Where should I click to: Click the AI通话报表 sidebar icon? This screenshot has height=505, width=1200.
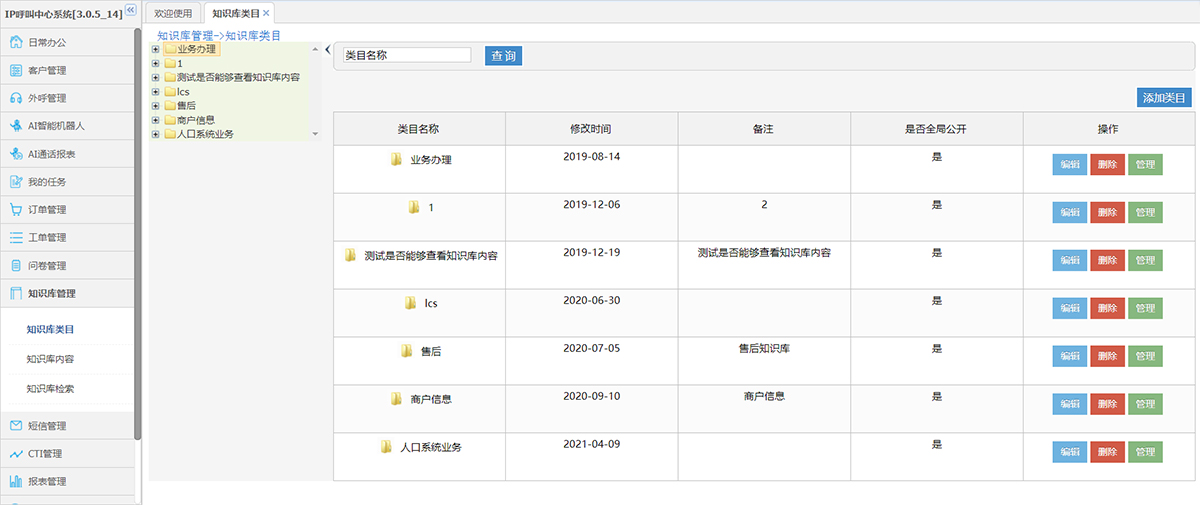pos(16,154)
